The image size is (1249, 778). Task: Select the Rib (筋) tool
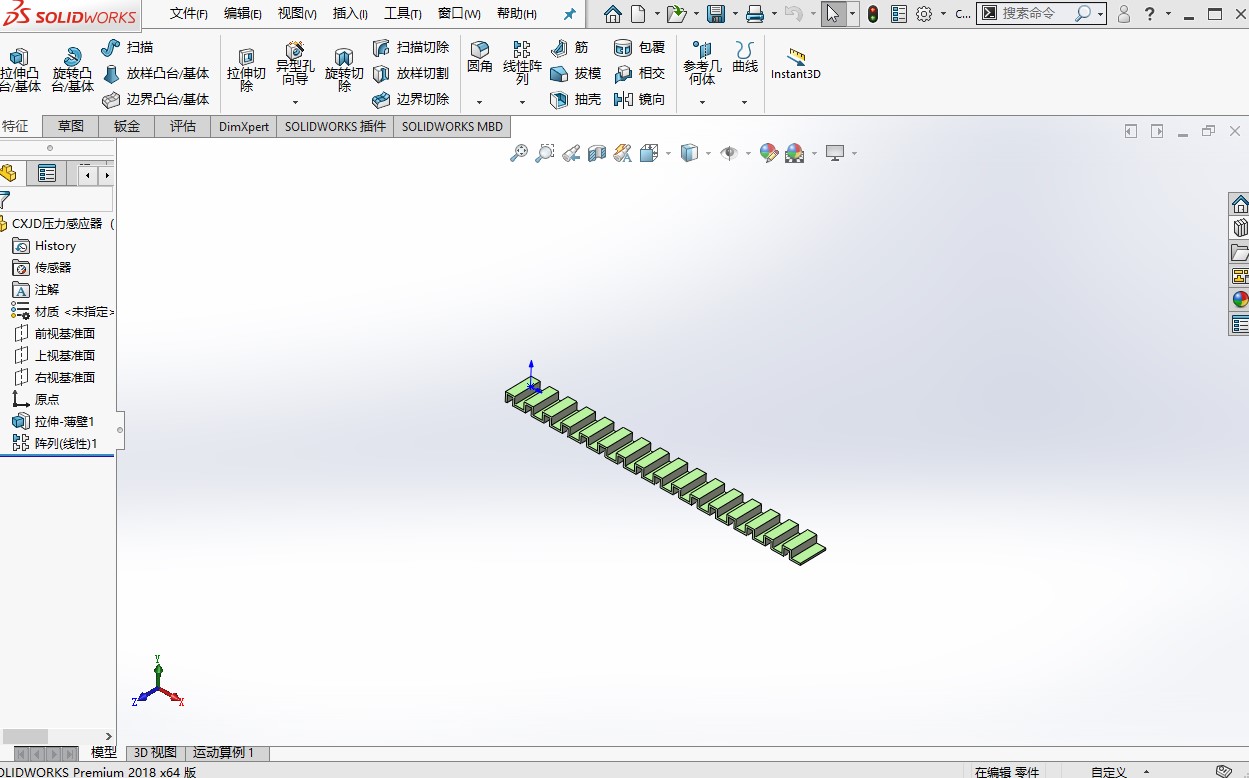coord(569,47)
